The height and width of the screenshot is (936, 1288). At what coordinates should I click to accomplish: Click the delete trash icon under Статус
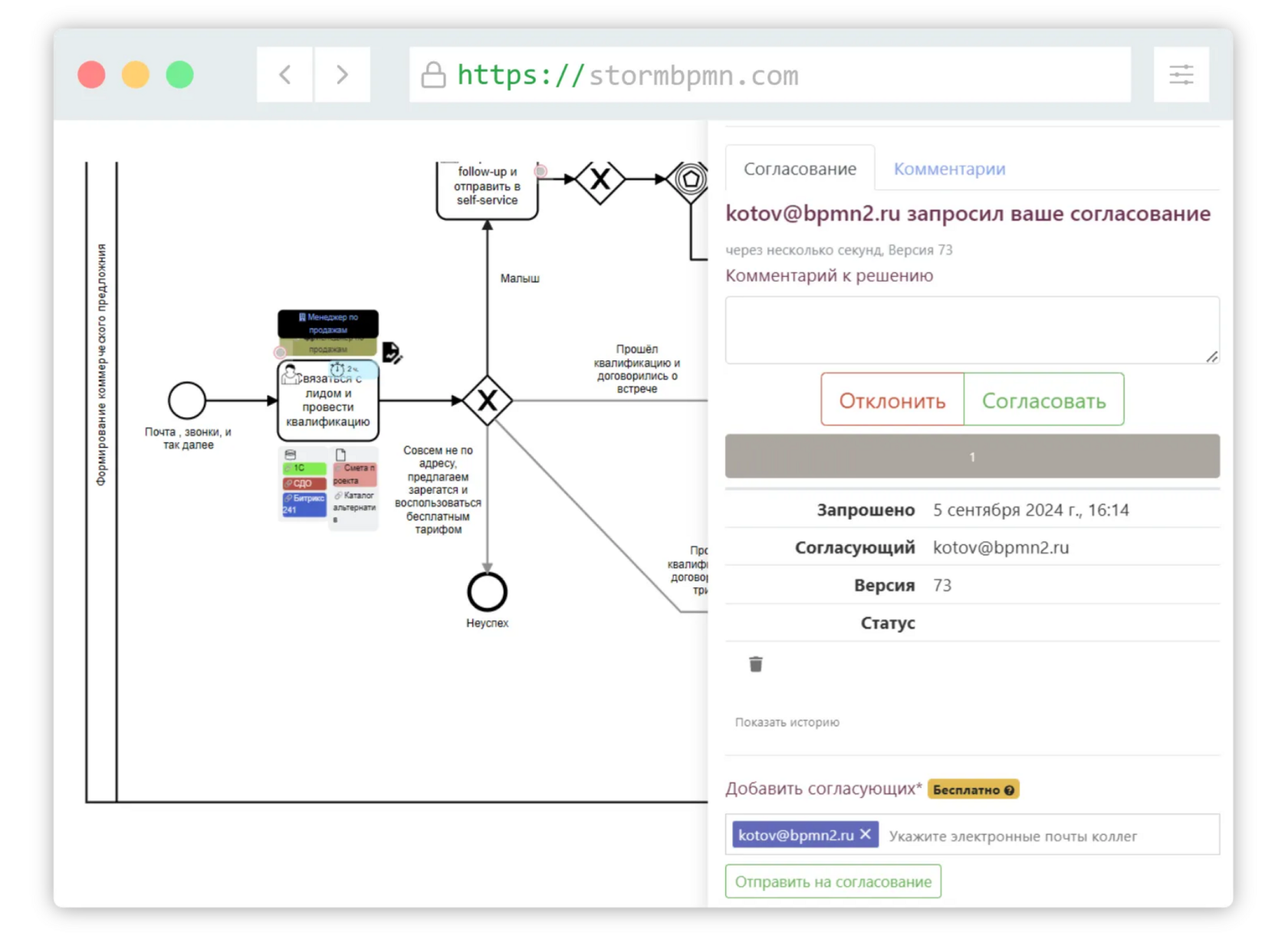756,664
